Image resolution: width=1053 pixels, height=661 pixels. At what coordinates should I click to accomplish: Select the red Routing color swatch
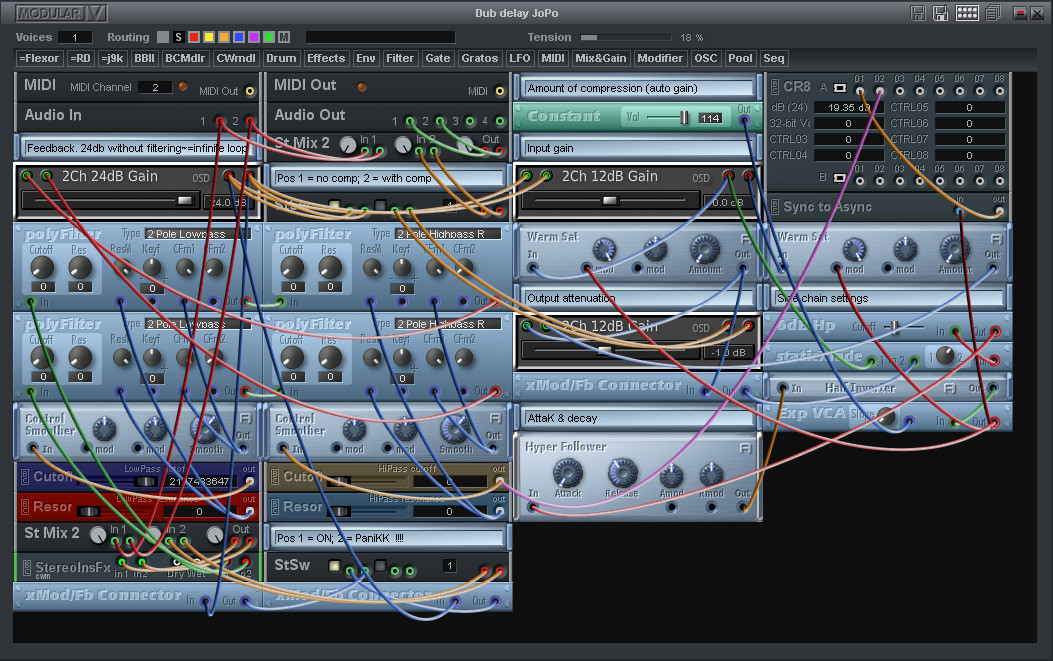[193, 37]
